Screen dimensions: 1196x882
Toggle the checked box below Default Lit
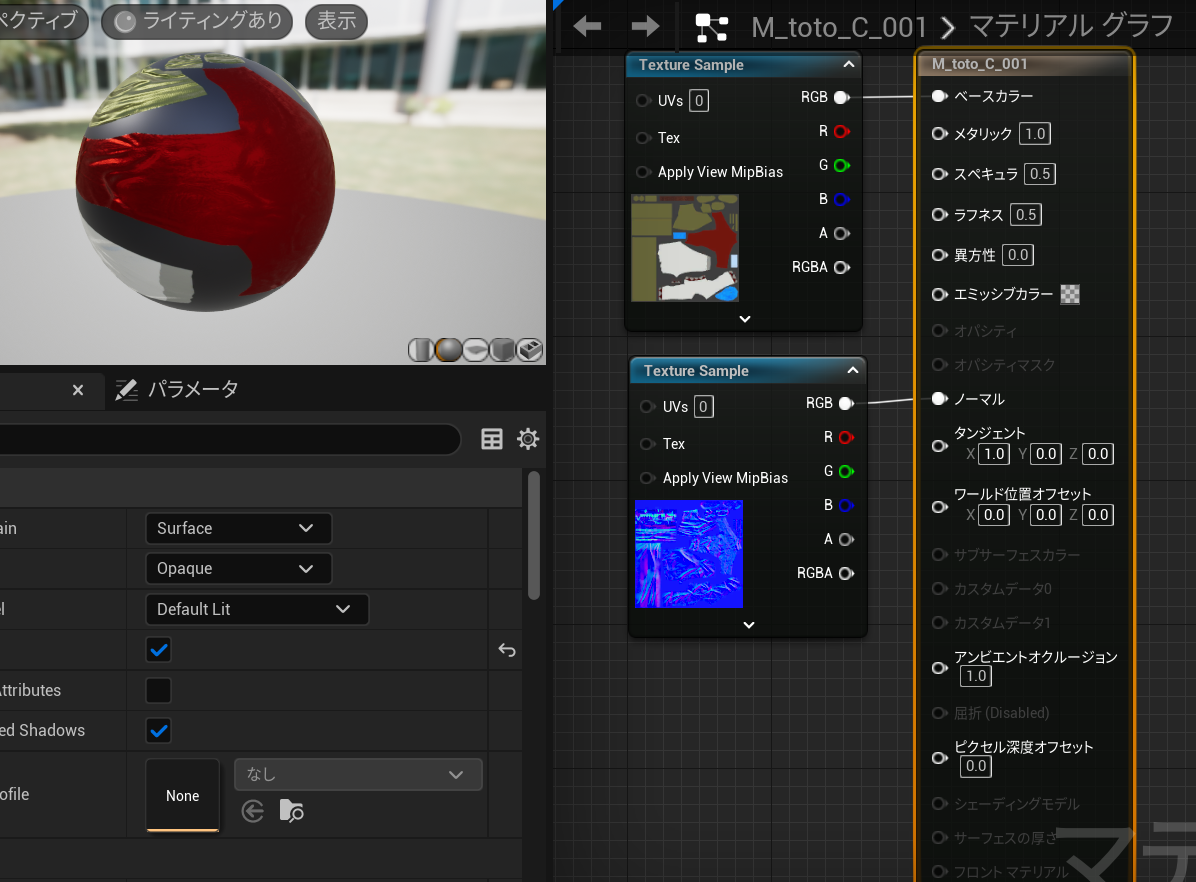tap(159, 650)
